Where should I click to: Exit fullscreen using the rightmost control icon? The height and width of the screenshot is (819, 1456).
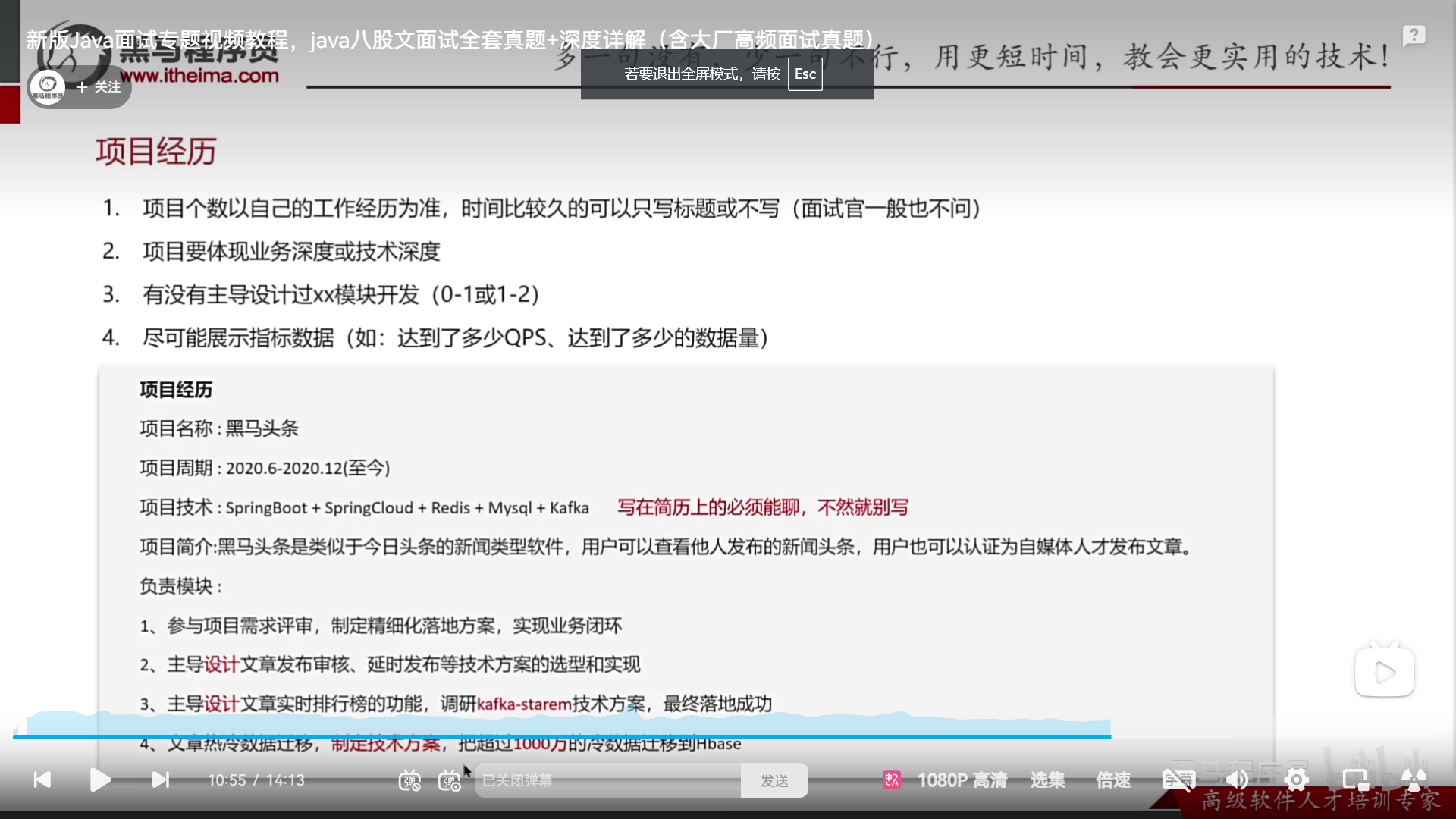1414,780
